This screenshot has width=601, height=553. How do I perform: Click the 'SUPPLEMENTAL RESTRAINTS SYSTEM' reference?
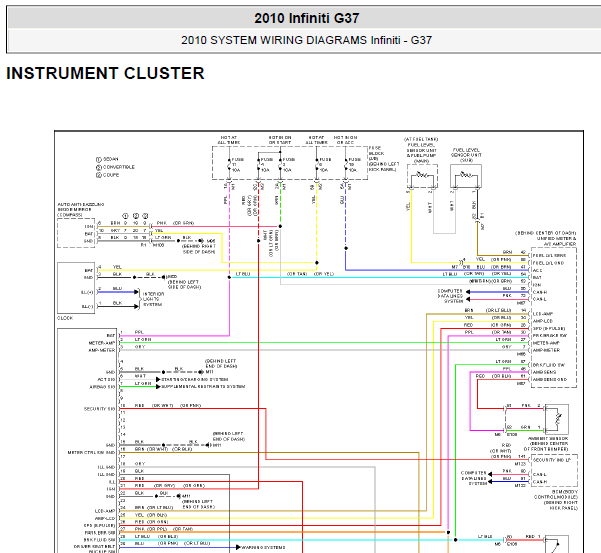click(203, 387)
